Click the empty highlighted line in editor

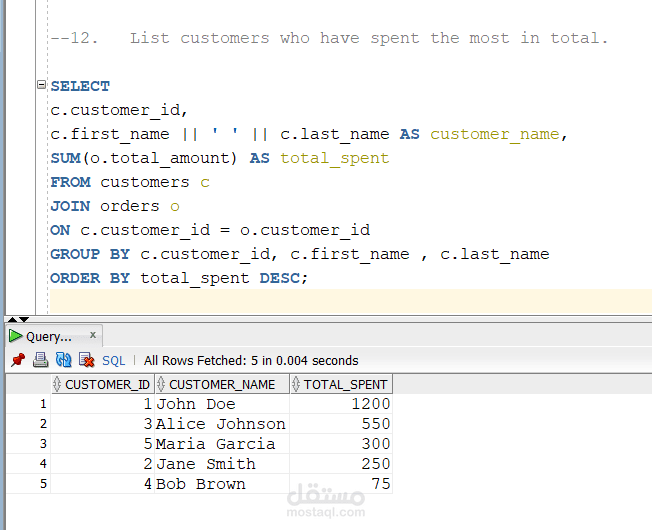[x=350, y=302]
